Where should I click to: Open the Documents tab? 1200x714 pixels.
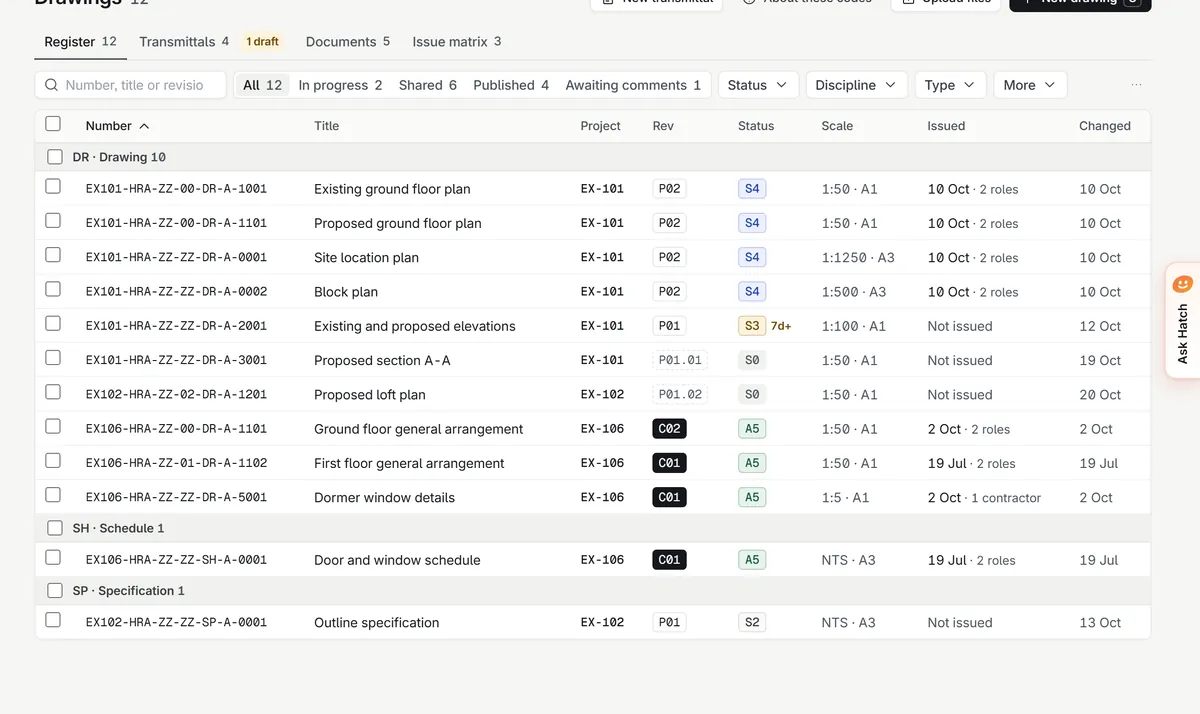pos(348,42)
